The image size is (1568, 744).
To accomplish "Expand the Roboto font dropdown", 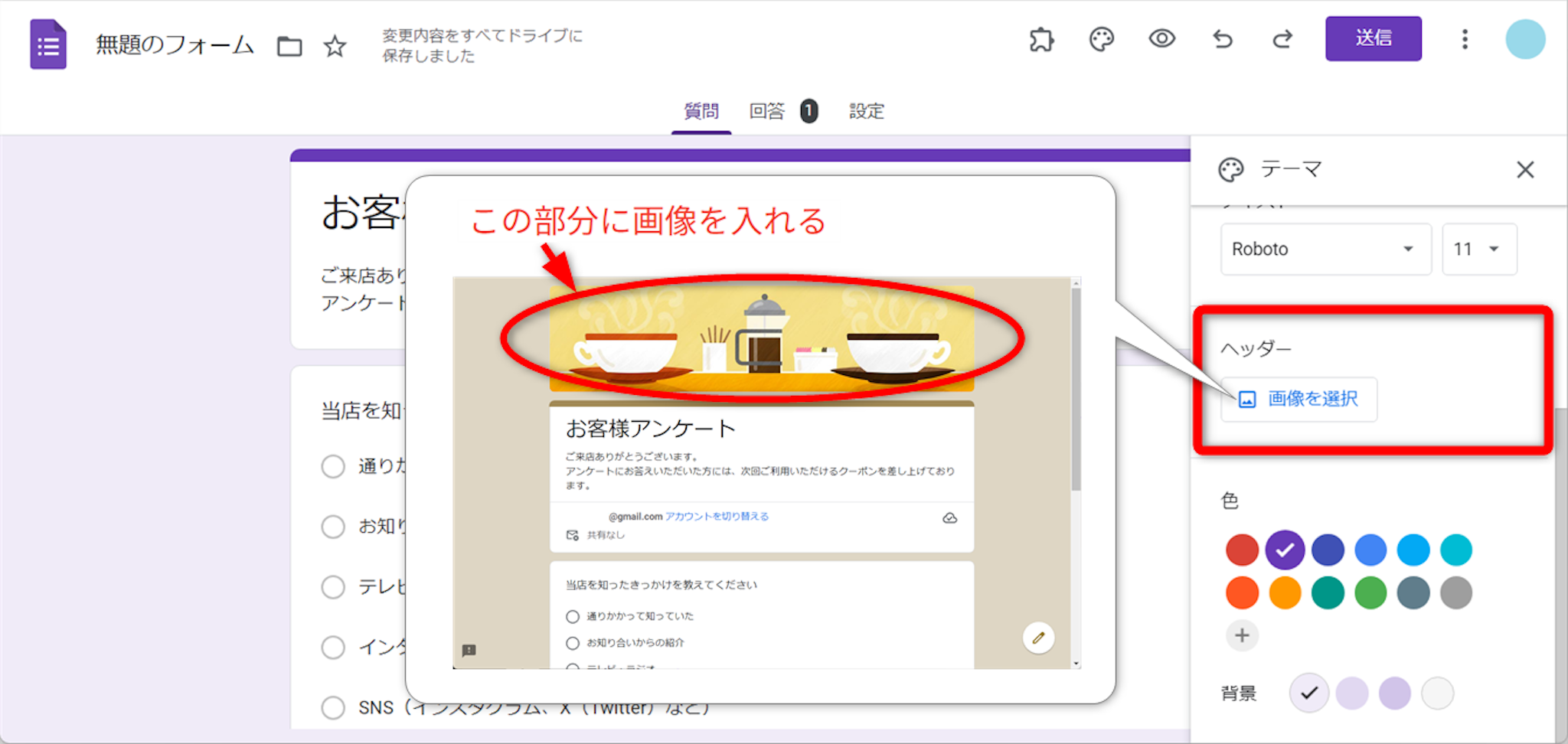I will [x=1325, y=249].
